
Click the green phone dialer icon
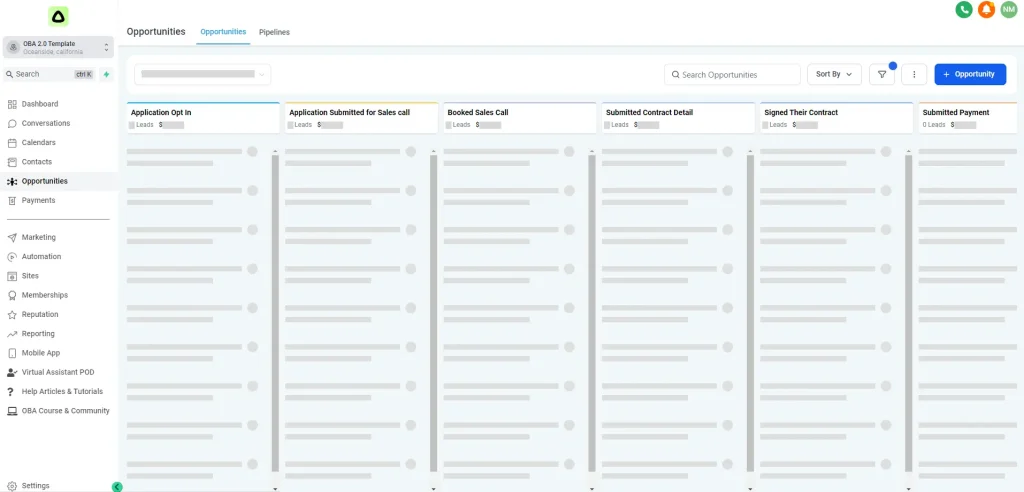coord(963,9)
